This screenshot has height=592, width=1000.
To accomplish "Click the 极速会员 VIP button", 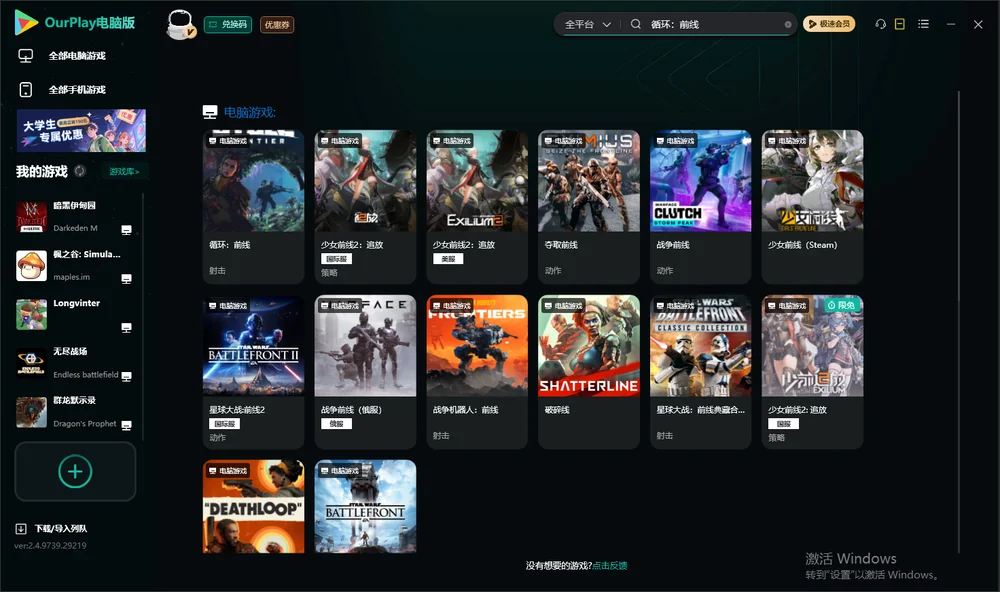I will coord(828,24).
